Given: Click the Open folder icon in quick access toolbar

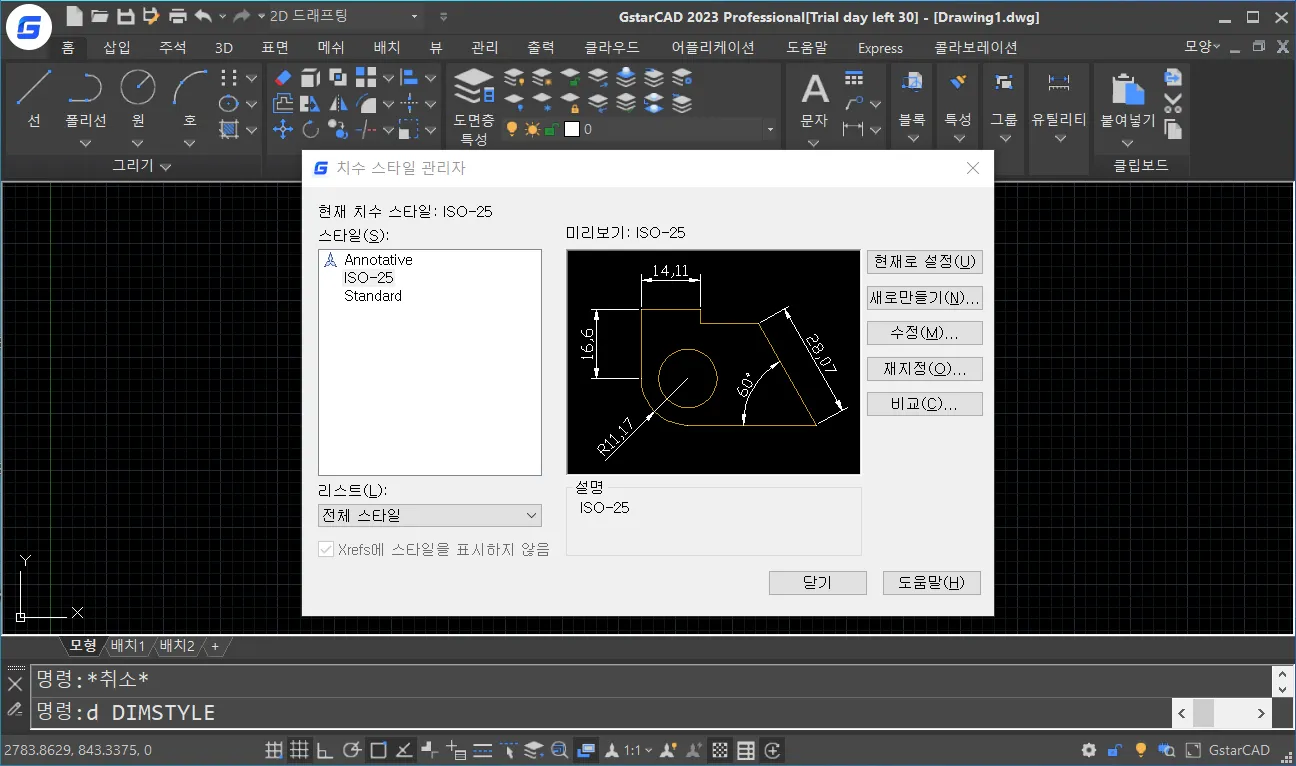Looking at the screenshot, I should pos(99,16).
